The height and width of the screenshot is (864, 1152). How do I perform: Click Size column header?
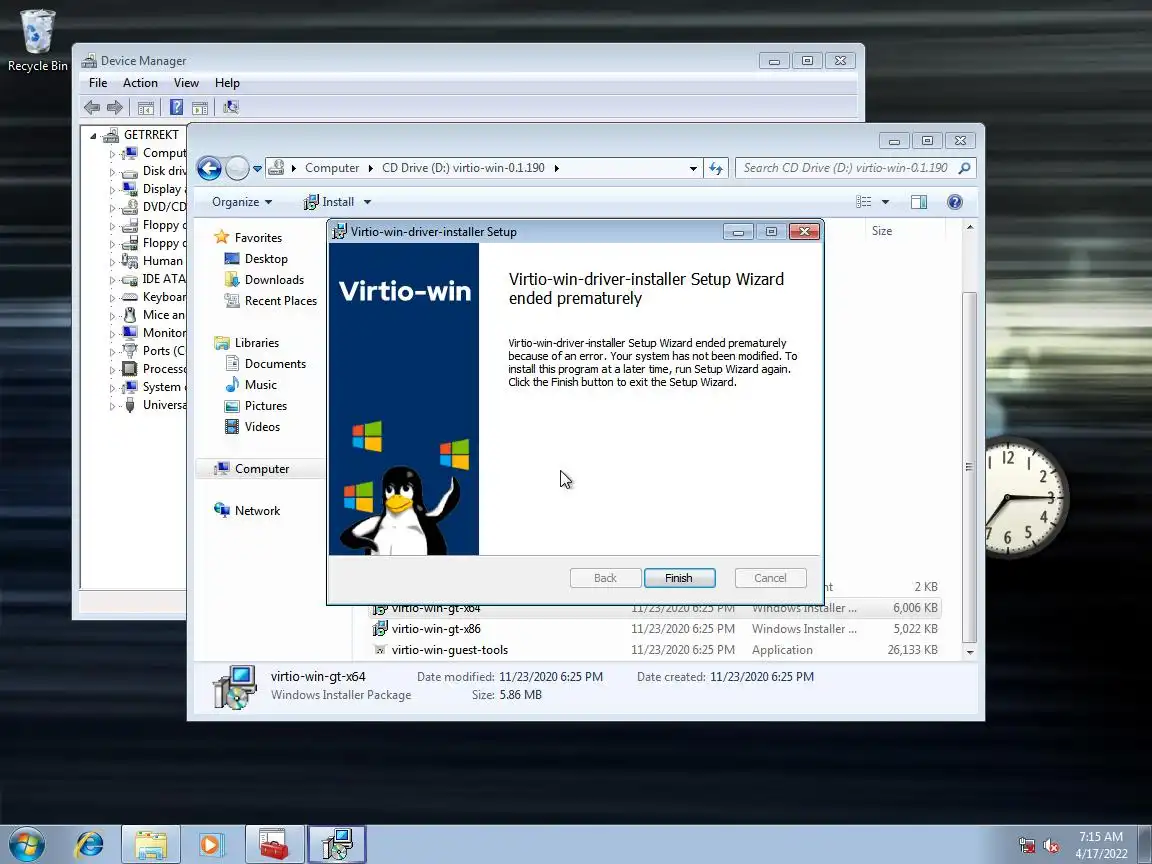882,231
